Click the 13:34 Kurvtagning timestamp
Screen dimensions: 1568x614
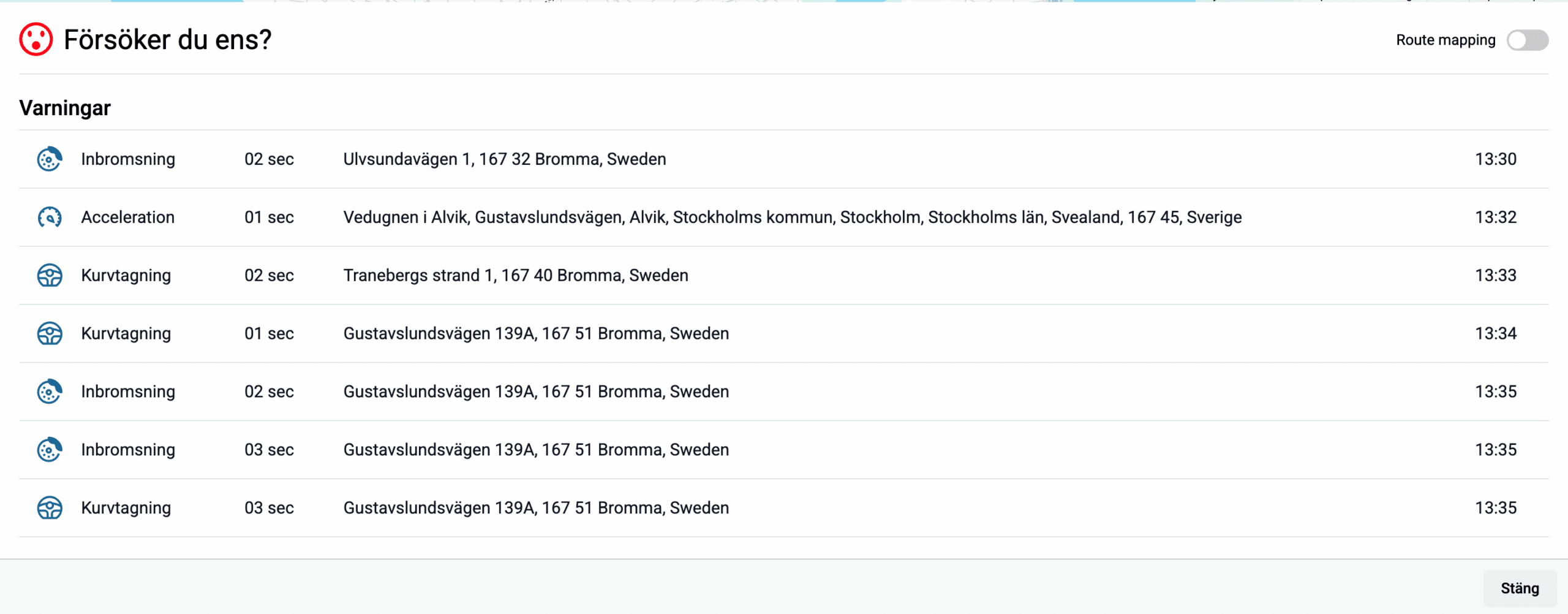[x=1495, y=334]
